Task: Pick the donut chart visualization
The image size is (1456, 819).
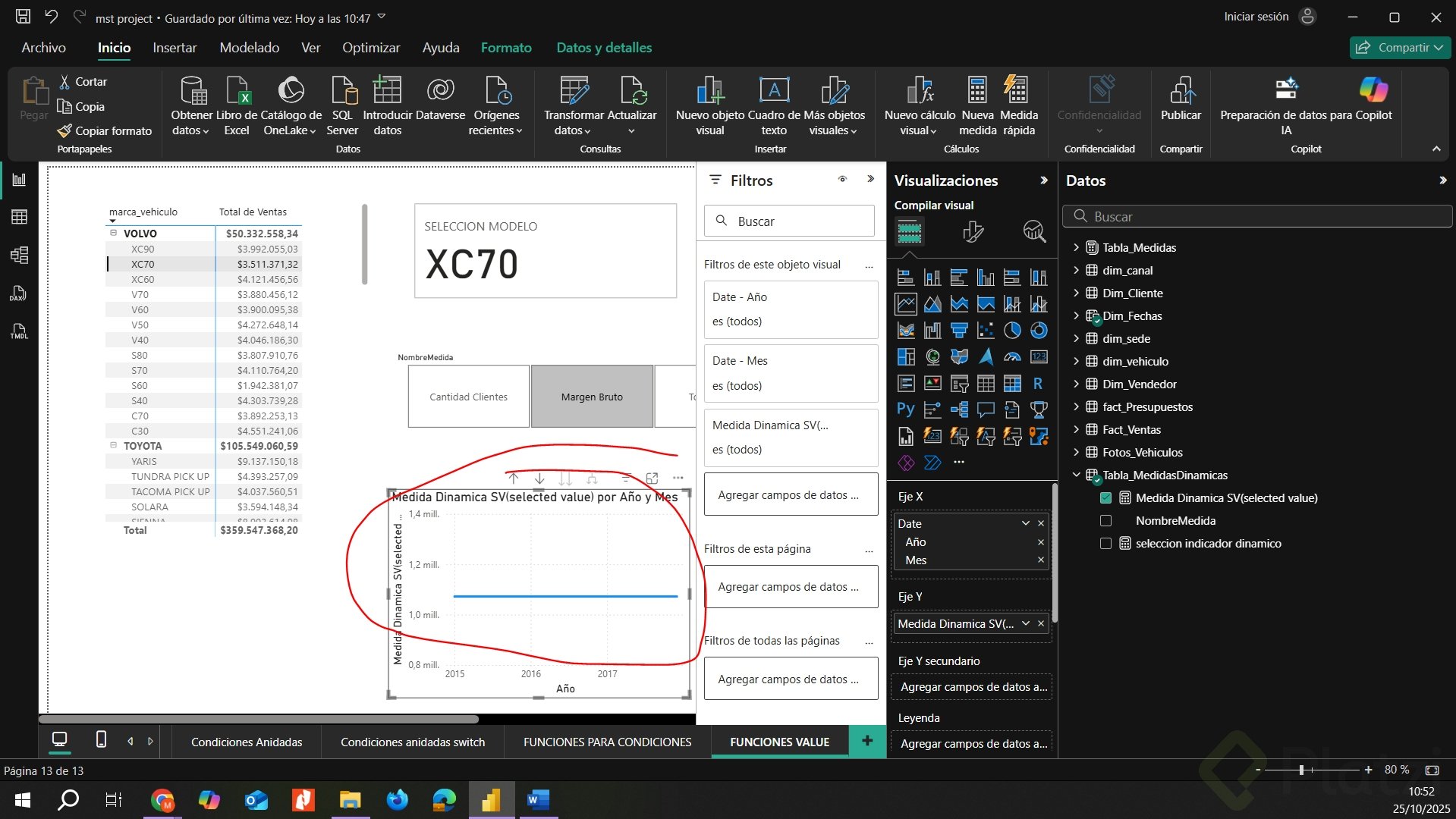Action: tap(1039, 331)
